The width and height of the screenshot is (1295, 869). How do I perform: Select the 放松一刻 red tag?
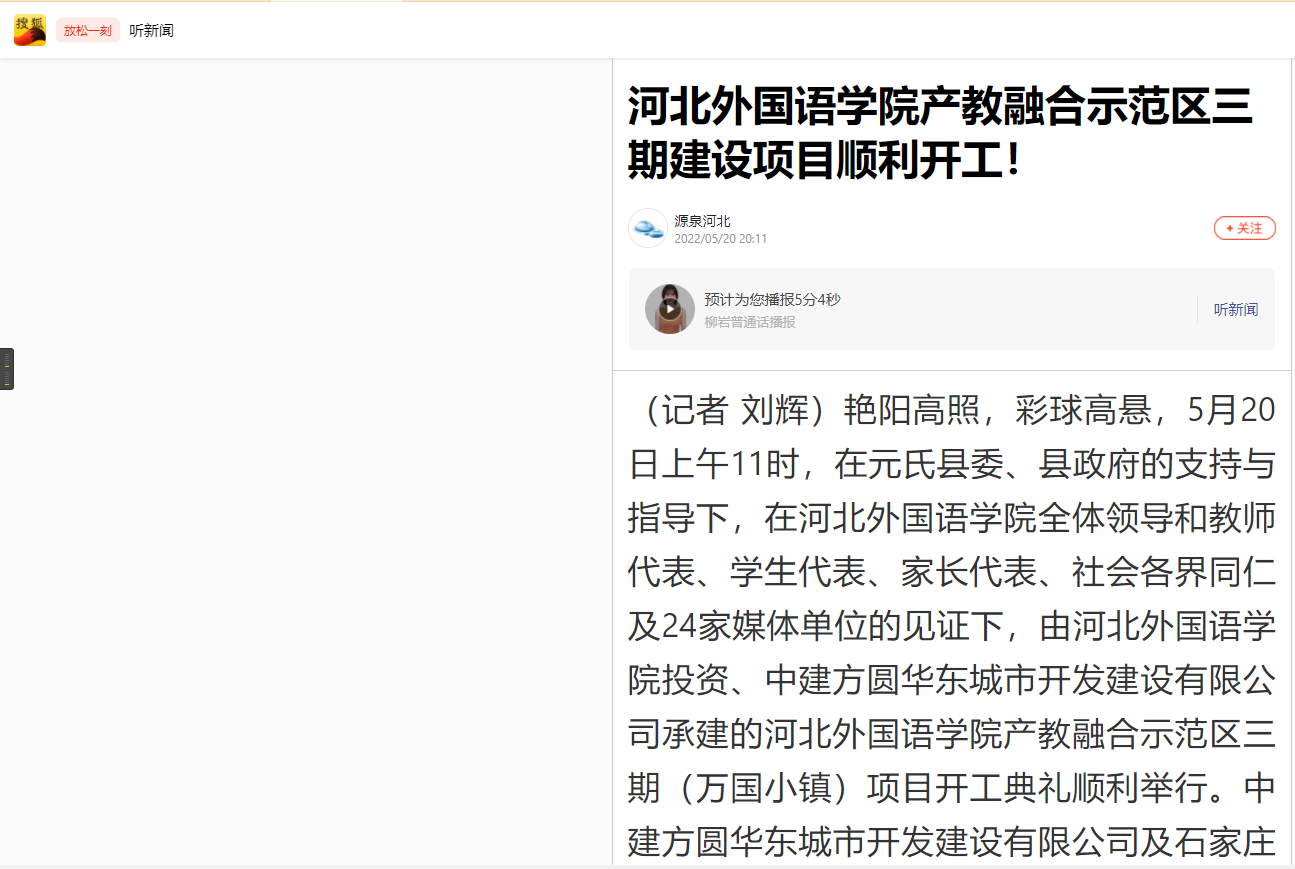coord(88,30)
